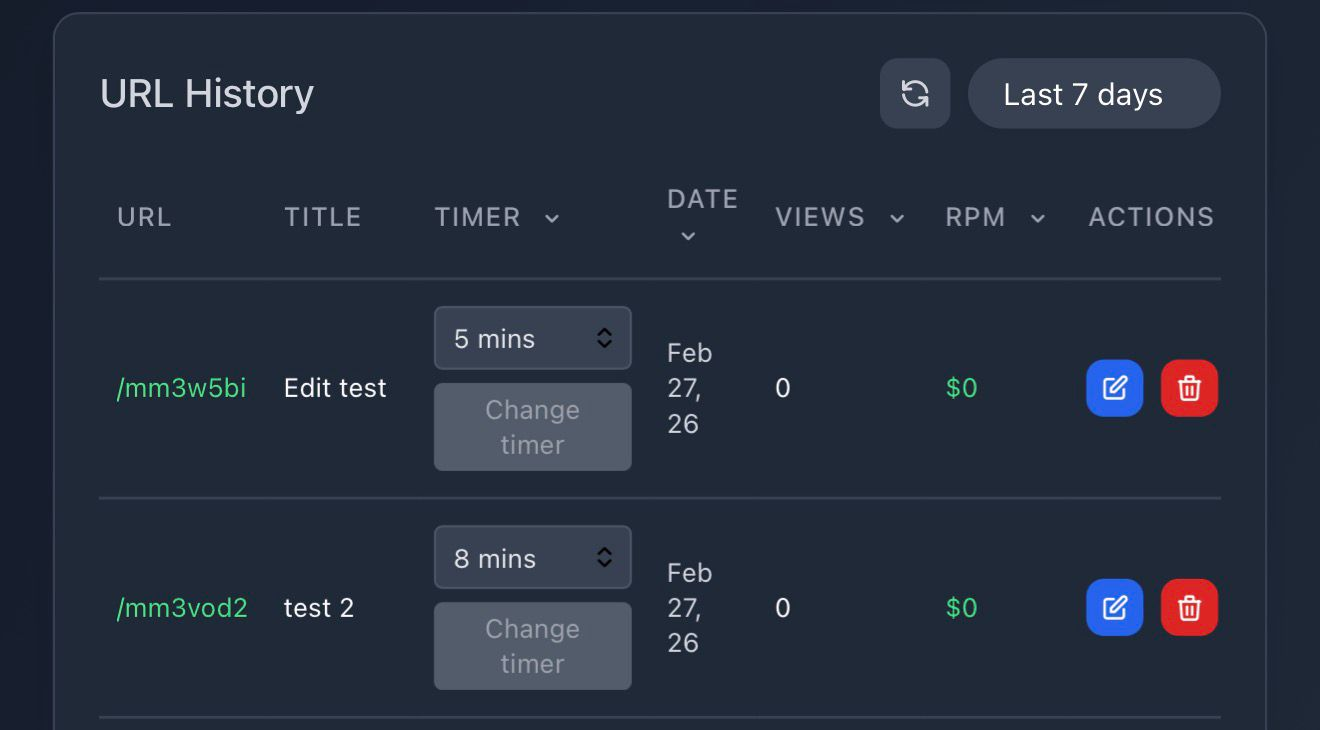
Task: Click Change timer for Edit test
Action: coord(532,427)
